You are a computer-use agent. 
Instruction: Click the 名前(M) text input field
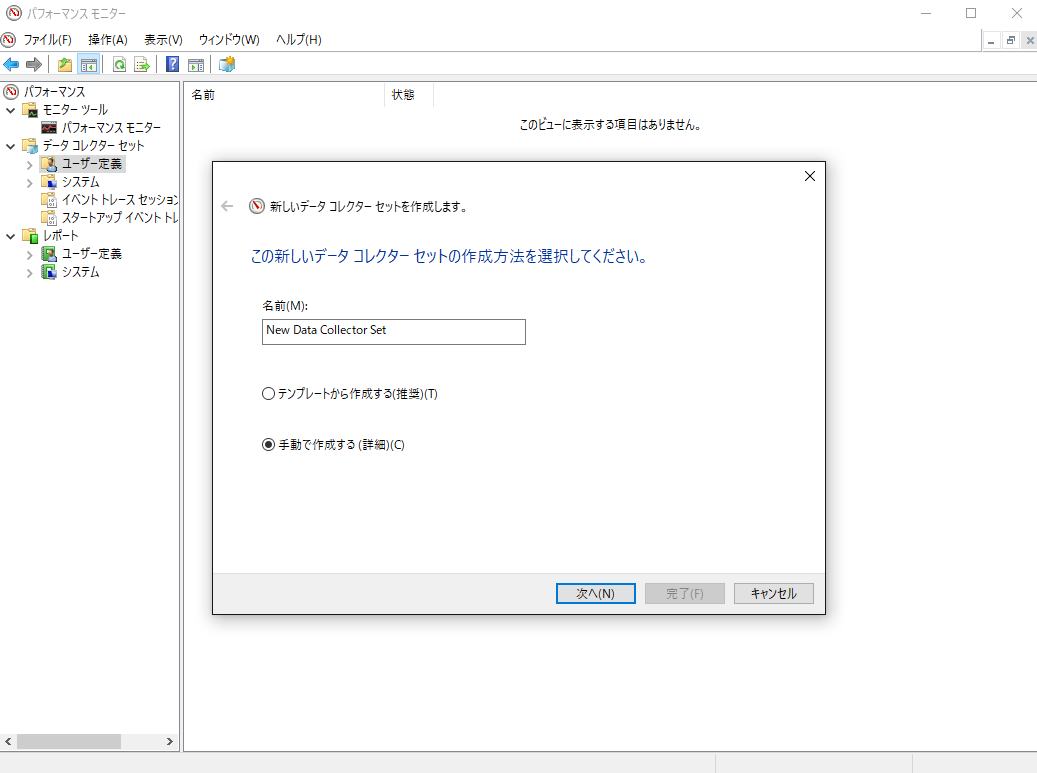(394, 332)
